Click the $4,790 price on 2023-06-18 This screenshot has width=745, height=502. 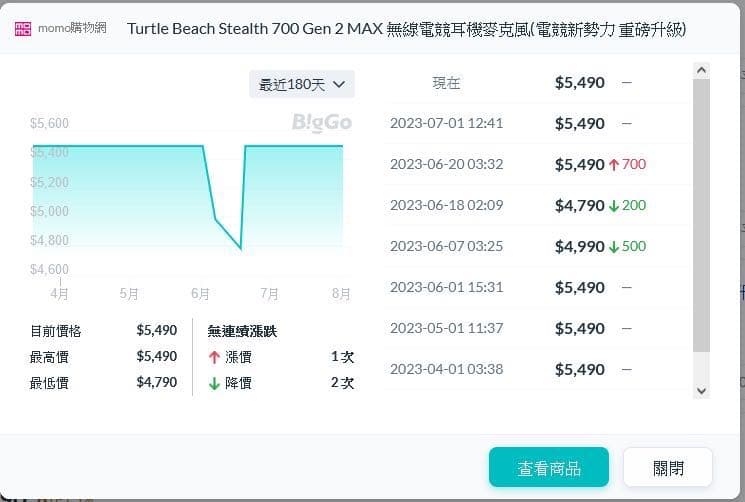click(x=580, y=206)
